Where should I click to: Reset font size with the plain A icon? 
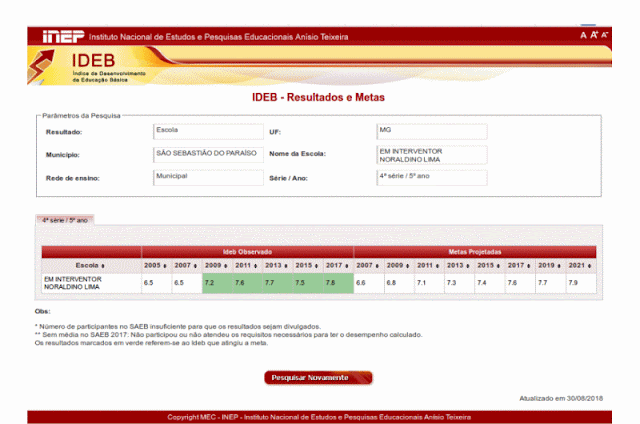(583, 36)
